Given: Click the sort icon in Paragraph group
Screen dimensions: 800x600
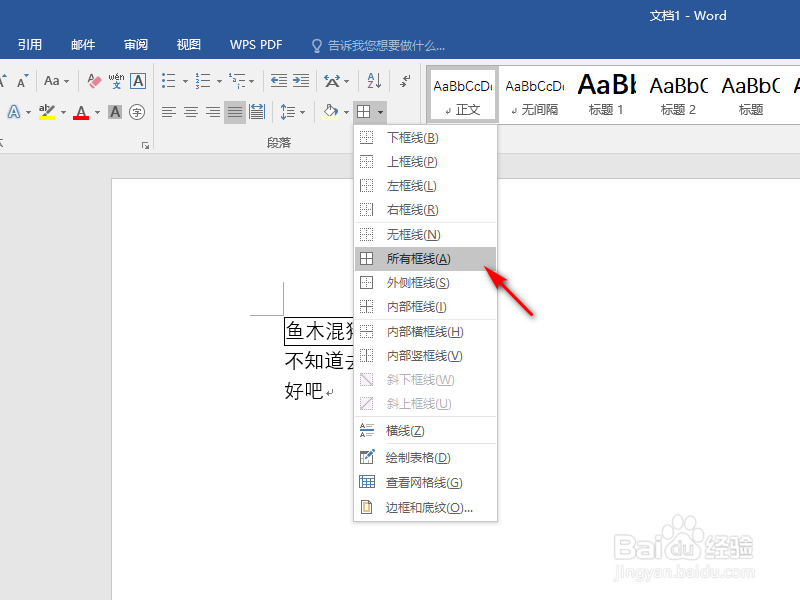Looking at the screenshot, I should pyautogui.click(x=373, y=80).
